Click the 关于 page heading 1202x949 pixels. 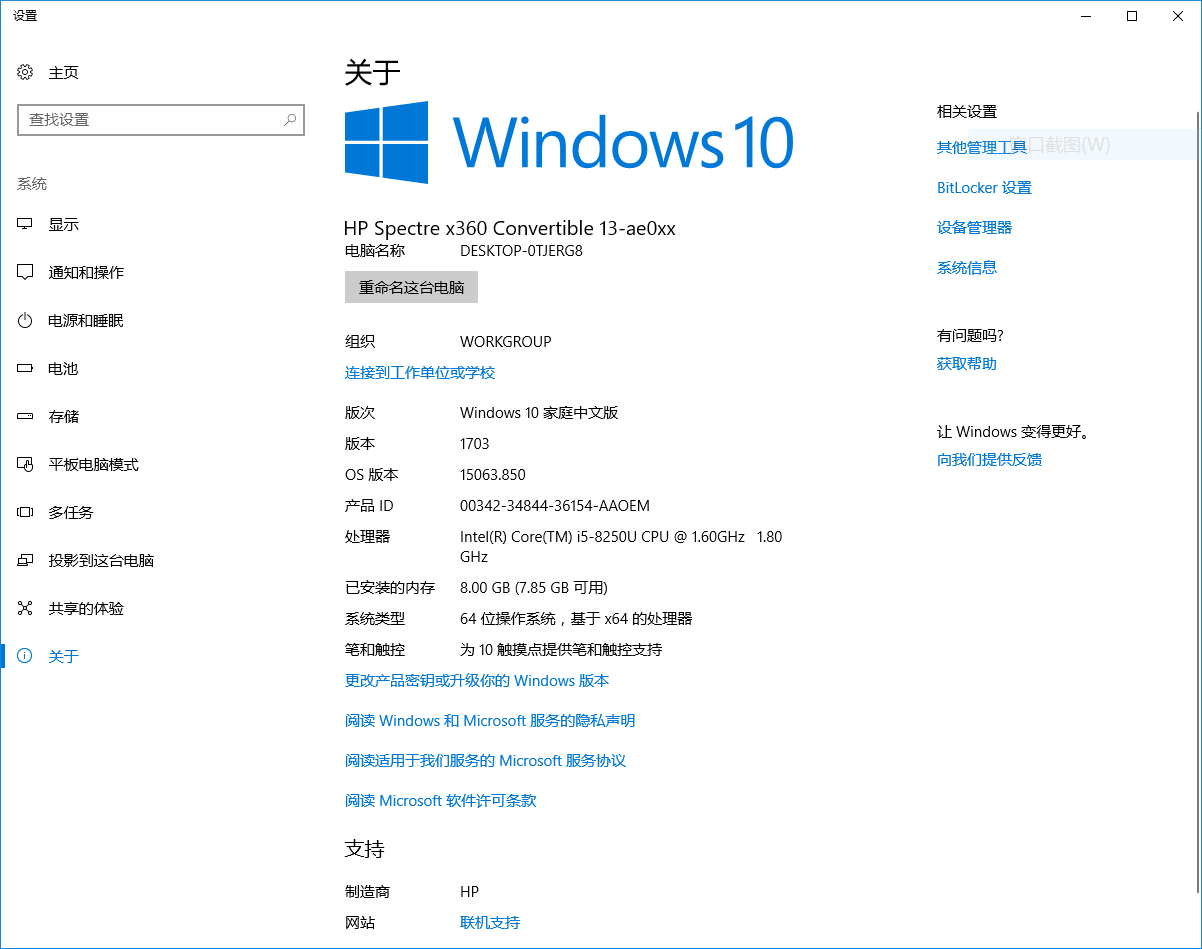coord(373,72)
